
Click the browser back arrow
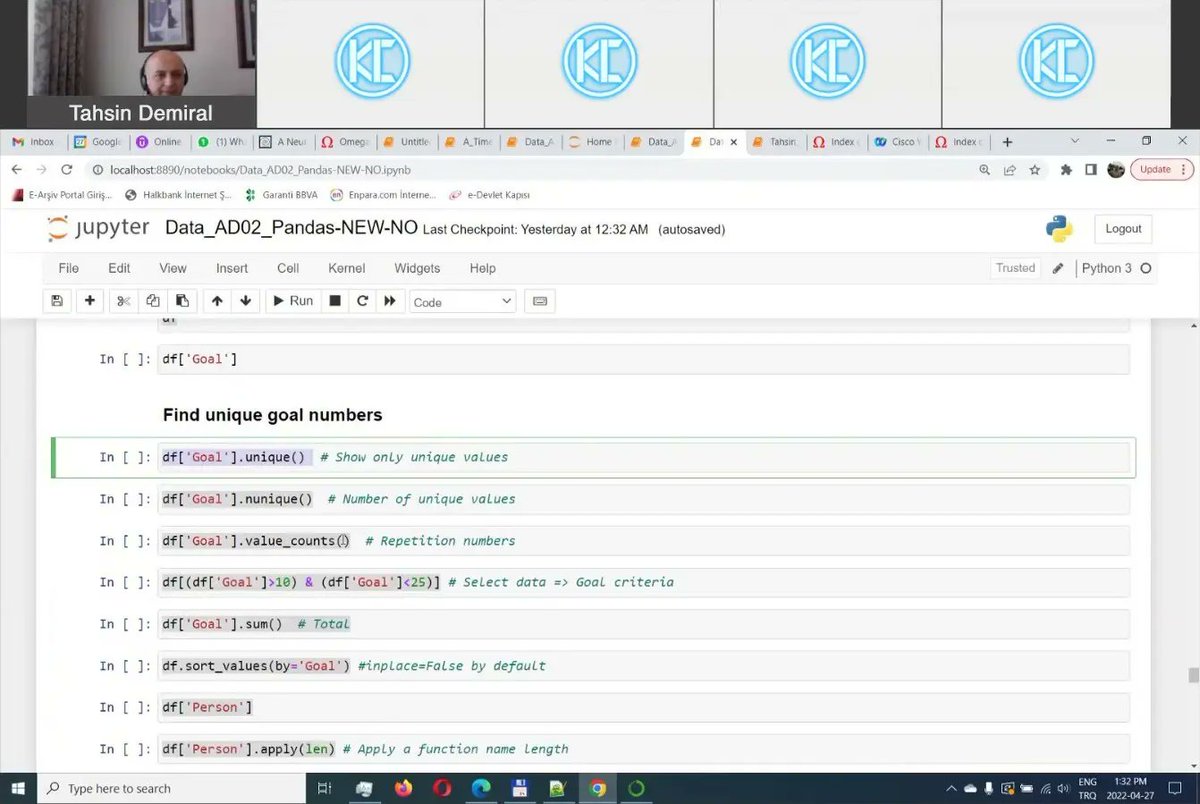point(17,169)
